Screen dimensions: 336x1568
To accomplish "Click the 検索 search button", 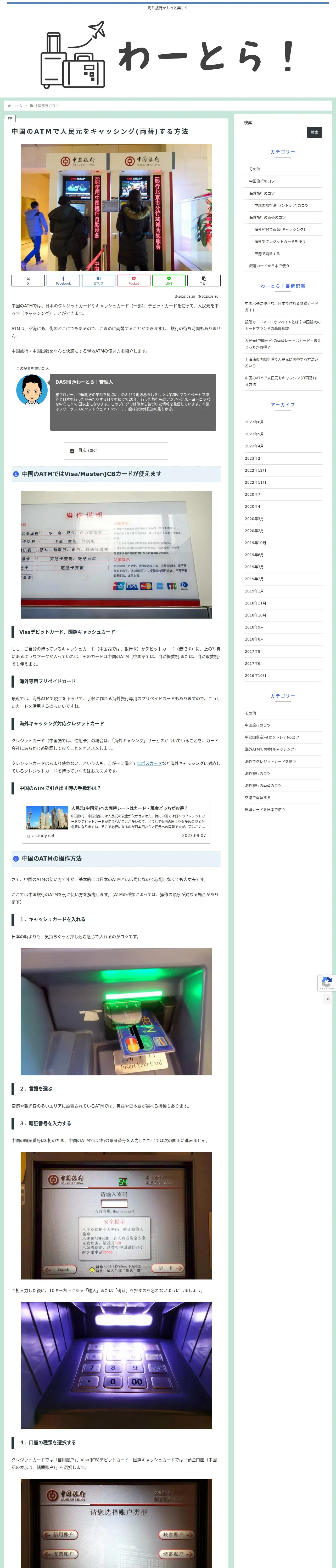I will point(314,132).
